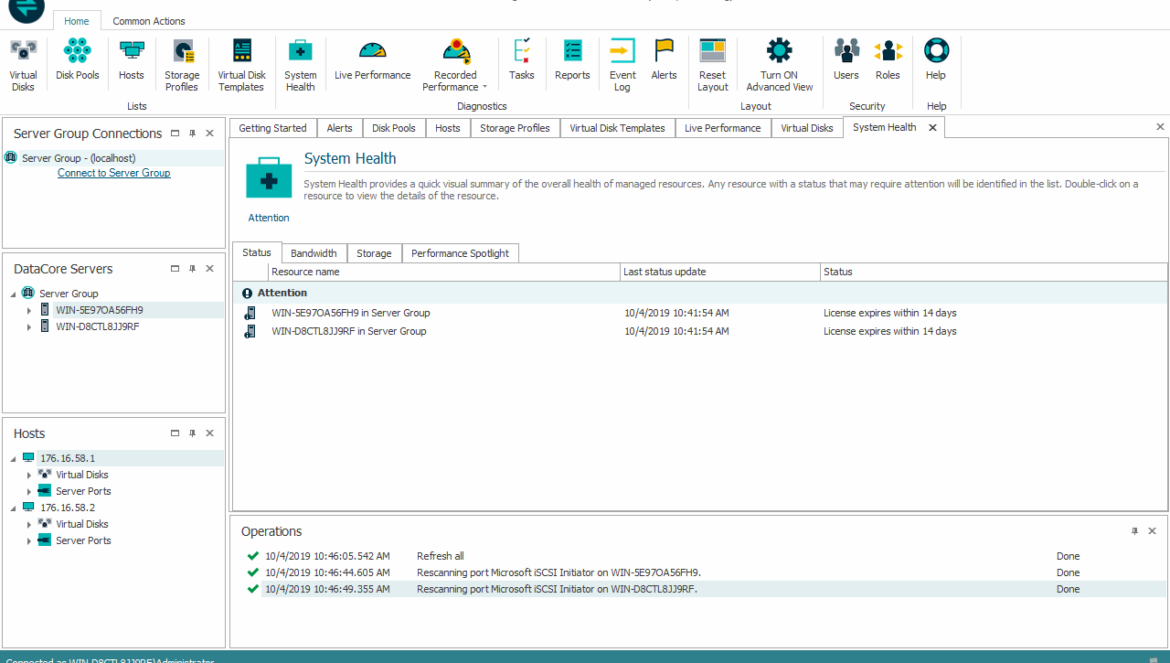Switch to the Performance Spotlight tab

pos(460,254)
